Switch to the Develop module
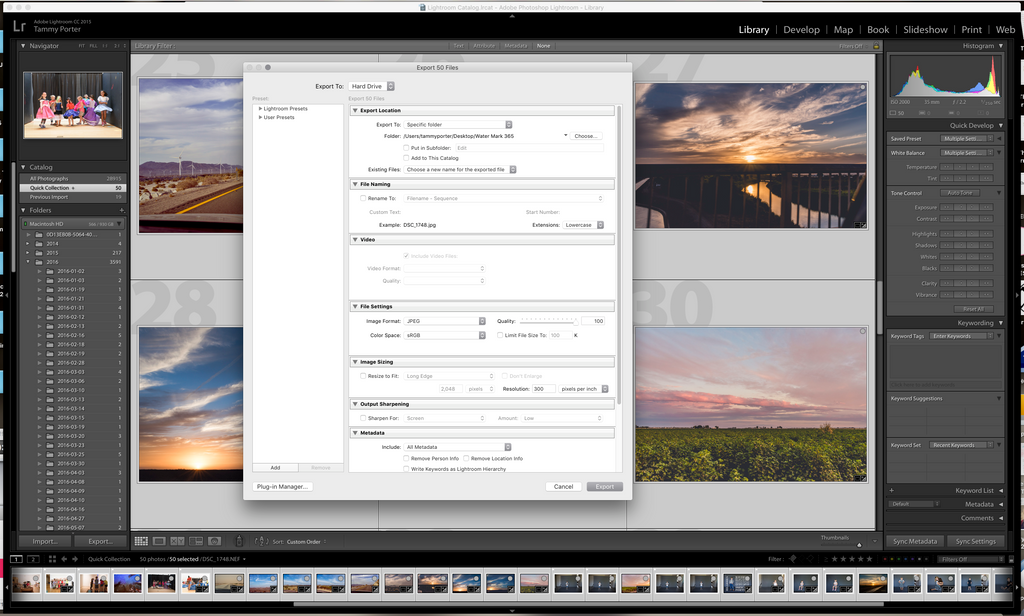The width and height of the screenshot is (1024, 616). [x=801, y=30]
